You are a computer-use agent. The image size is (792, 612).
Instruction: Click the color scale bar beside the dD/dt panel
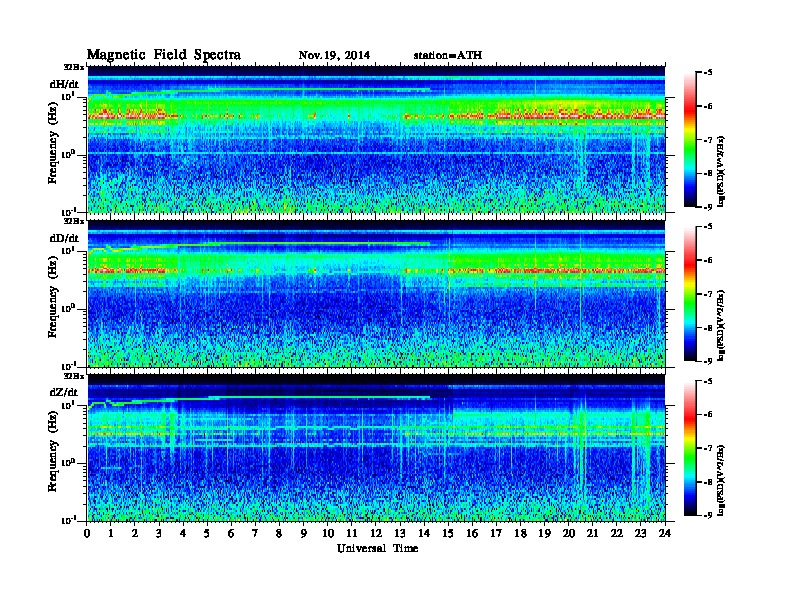(x=690, y=294)
